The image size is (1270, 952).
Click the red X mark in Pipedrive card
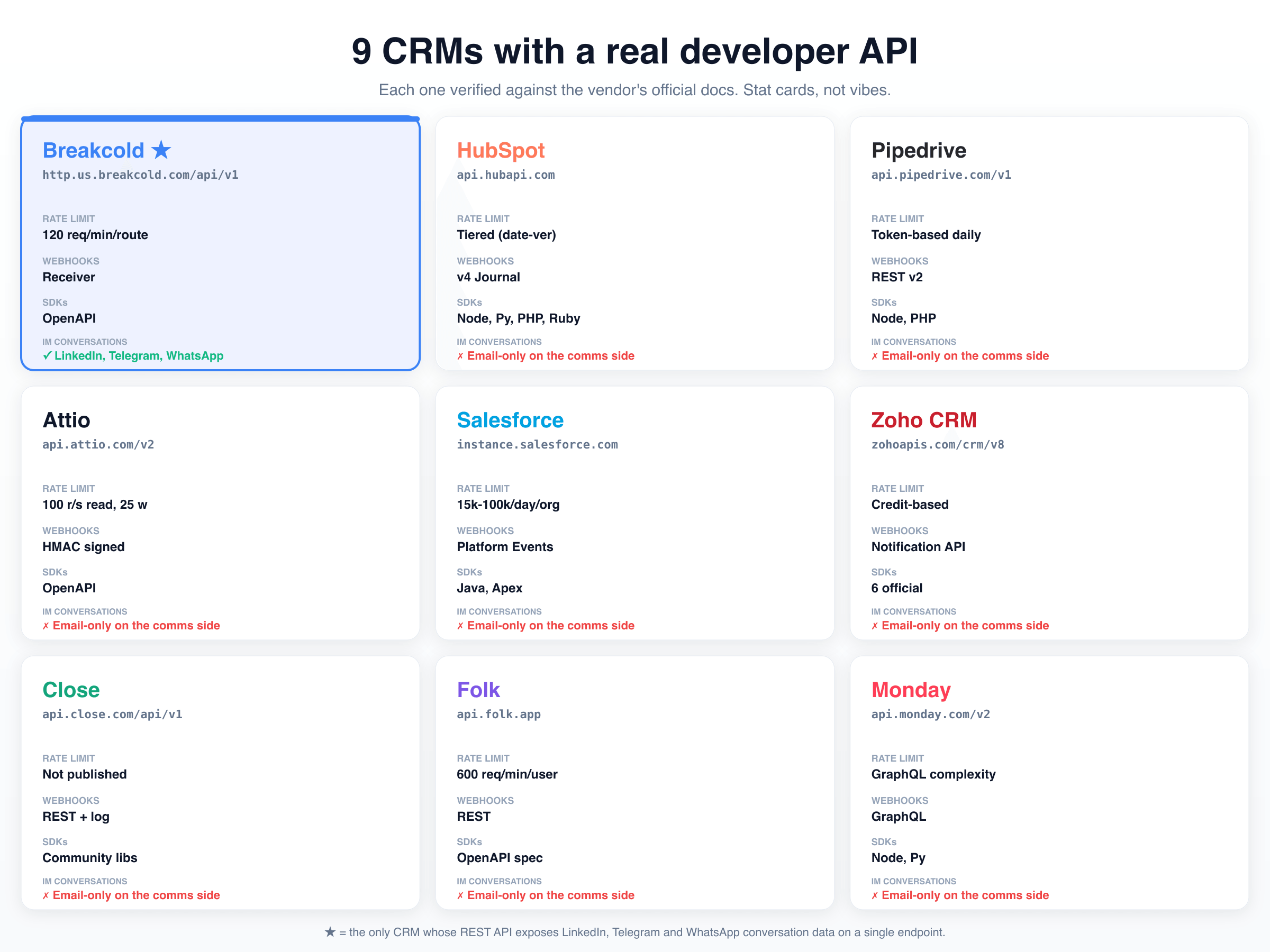(874, 356)
